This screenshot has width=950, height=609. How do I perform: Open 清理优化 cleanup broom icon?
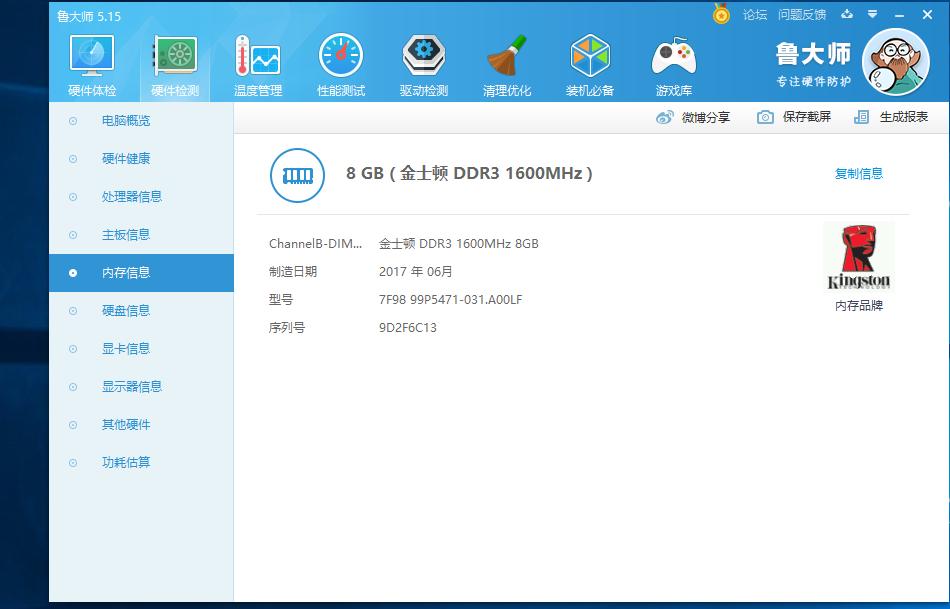[507, 65]
